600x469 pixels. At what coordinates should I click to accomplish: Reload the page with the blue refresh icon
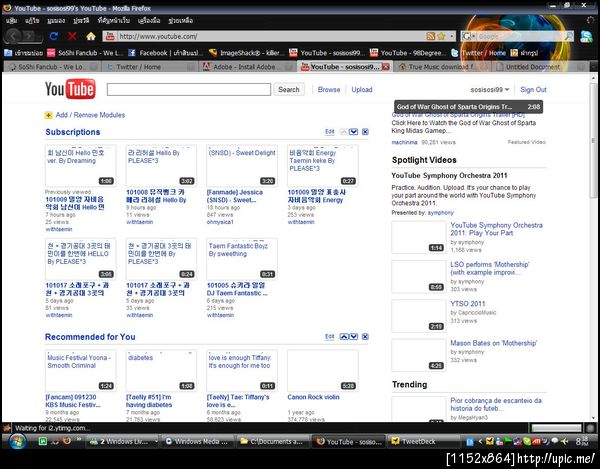54,36
